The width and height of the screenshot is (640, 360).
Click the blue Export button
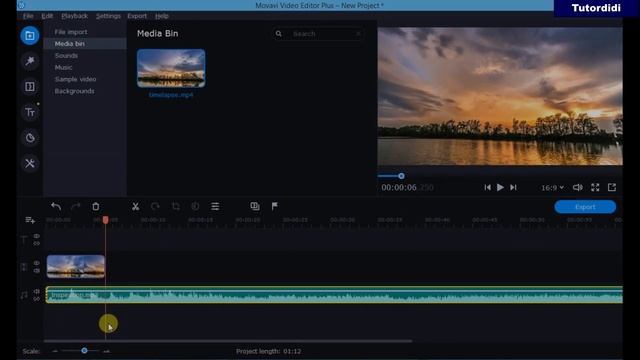585,207
